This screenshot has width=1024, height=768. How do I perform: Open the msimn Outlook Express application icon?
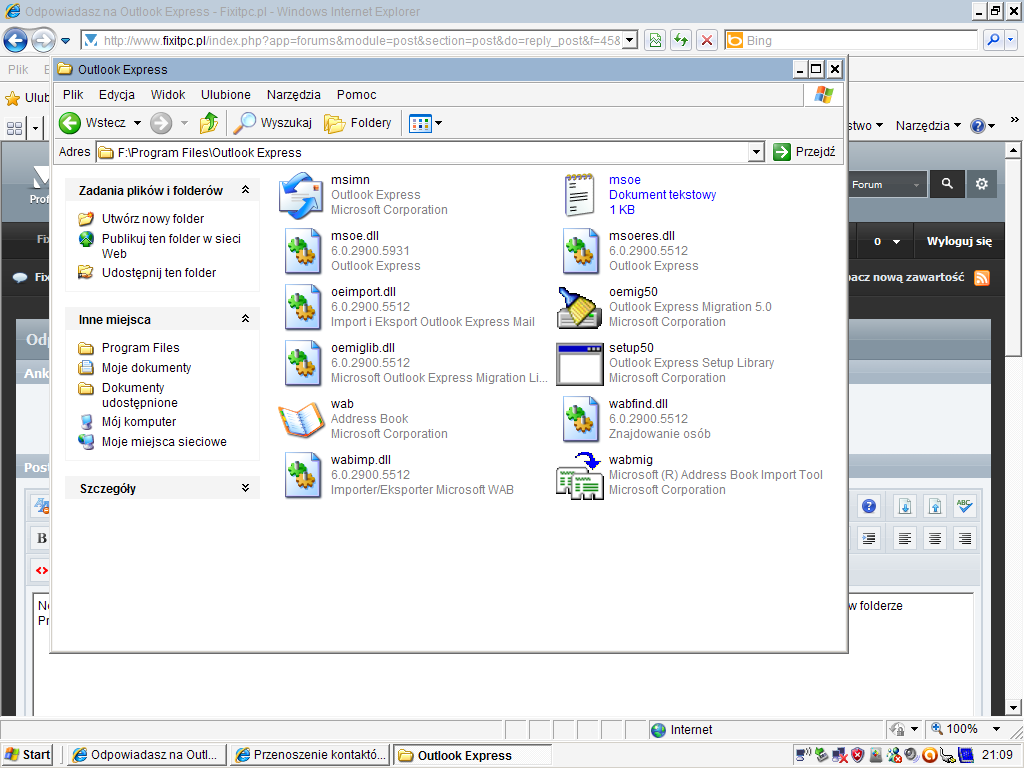point(300,195)
